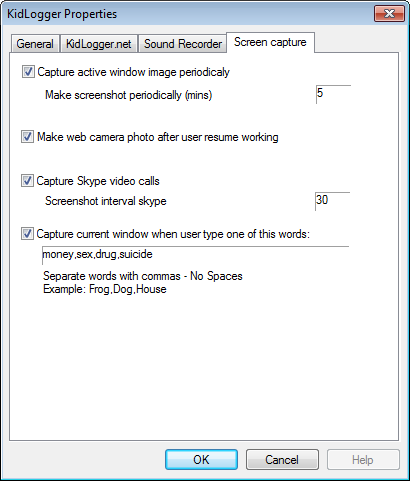The width and height of the screenshot is (410, 481).
Task: Click the Example: Frog,Dog,House text
Action: tap(105, 289)
